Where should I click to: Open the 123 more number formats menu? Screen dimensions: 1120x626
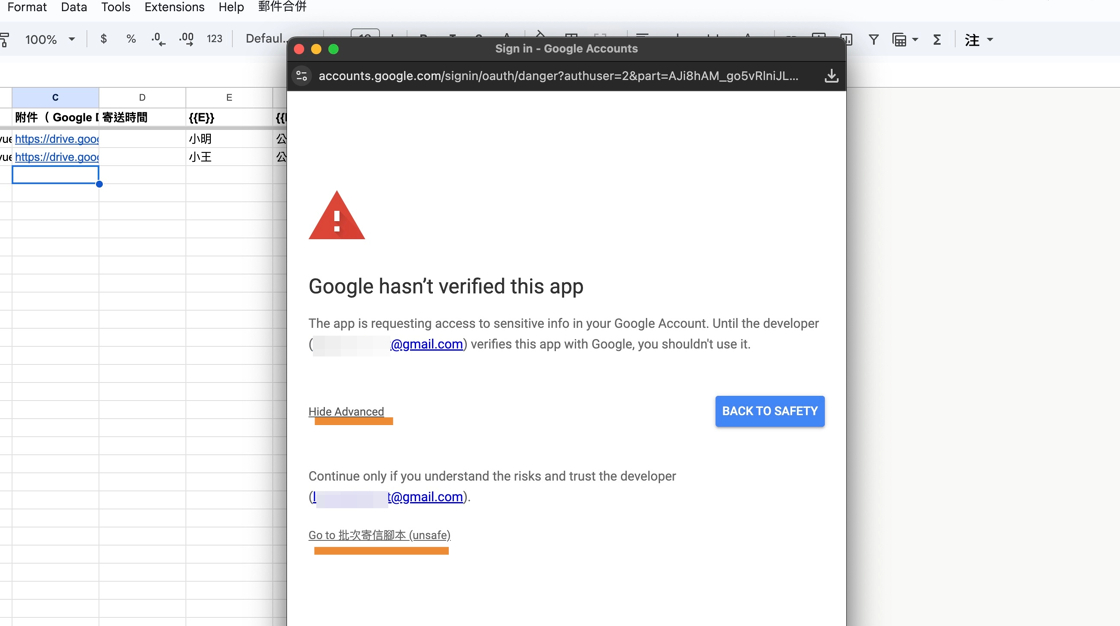[x=214, y=39]
